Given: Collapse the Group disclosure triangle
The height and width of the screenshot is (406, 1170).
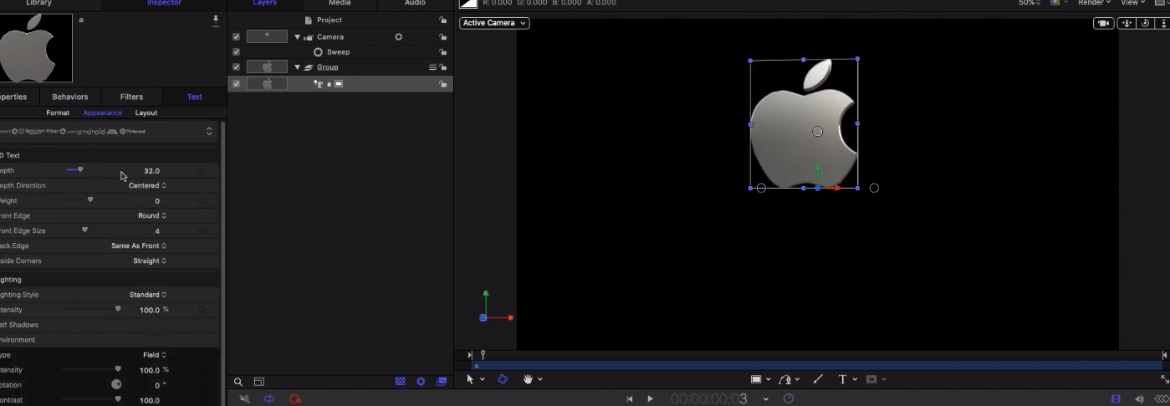Looking at the screenshot, I should [297, 67].
